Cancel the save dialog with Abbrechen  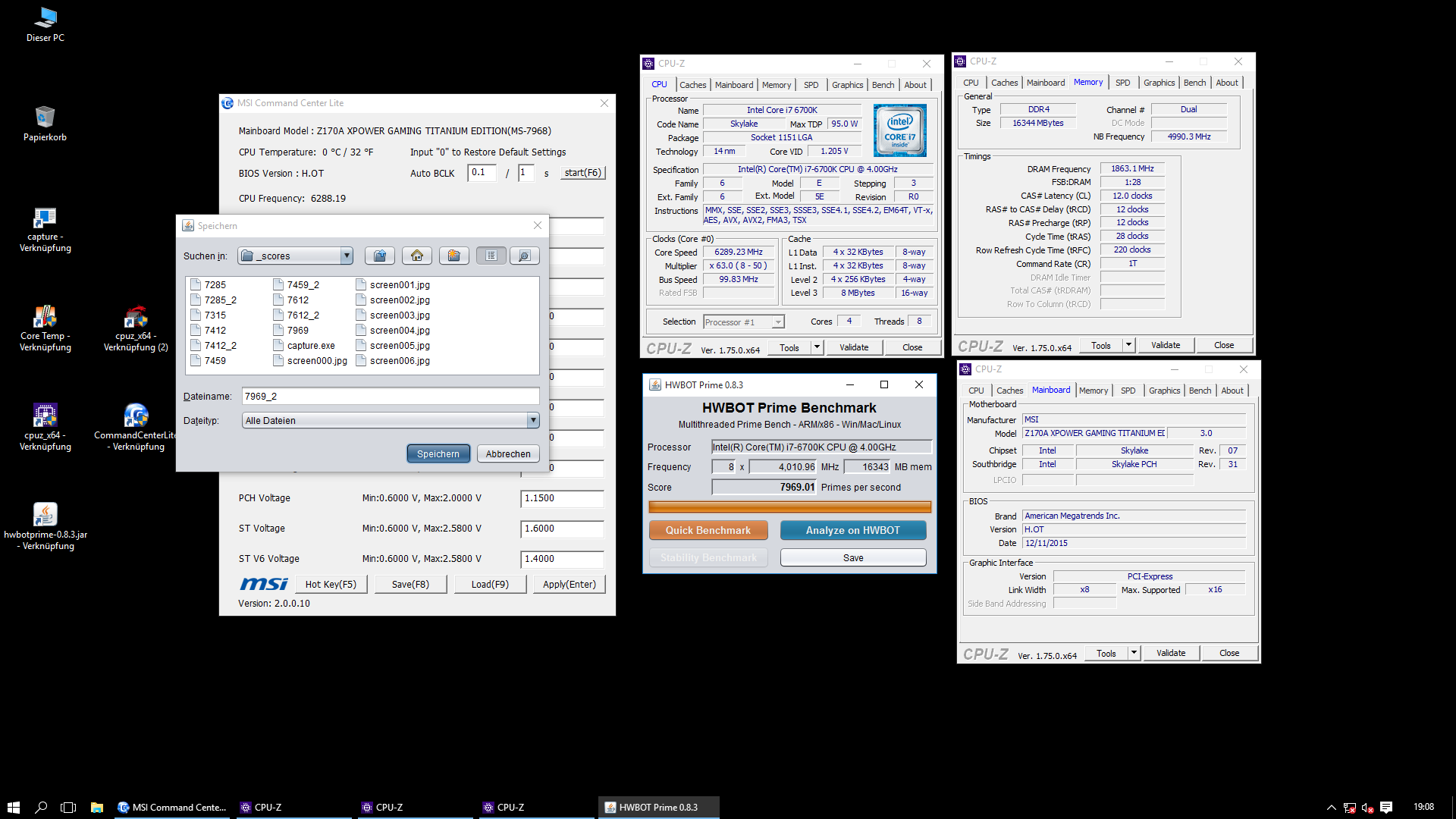pyautogui.click(x=508, y=453)
